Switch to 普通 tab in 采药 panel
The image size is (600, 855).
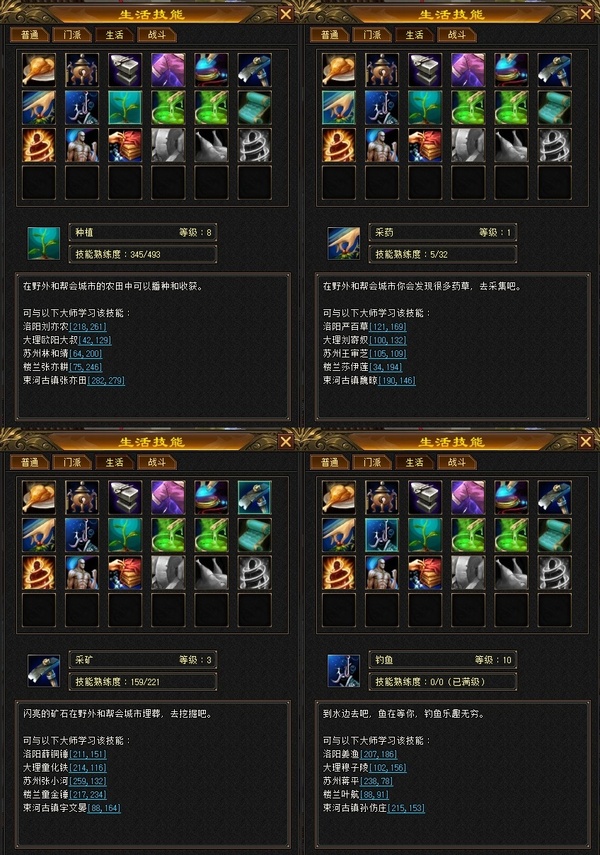point(329,35)
